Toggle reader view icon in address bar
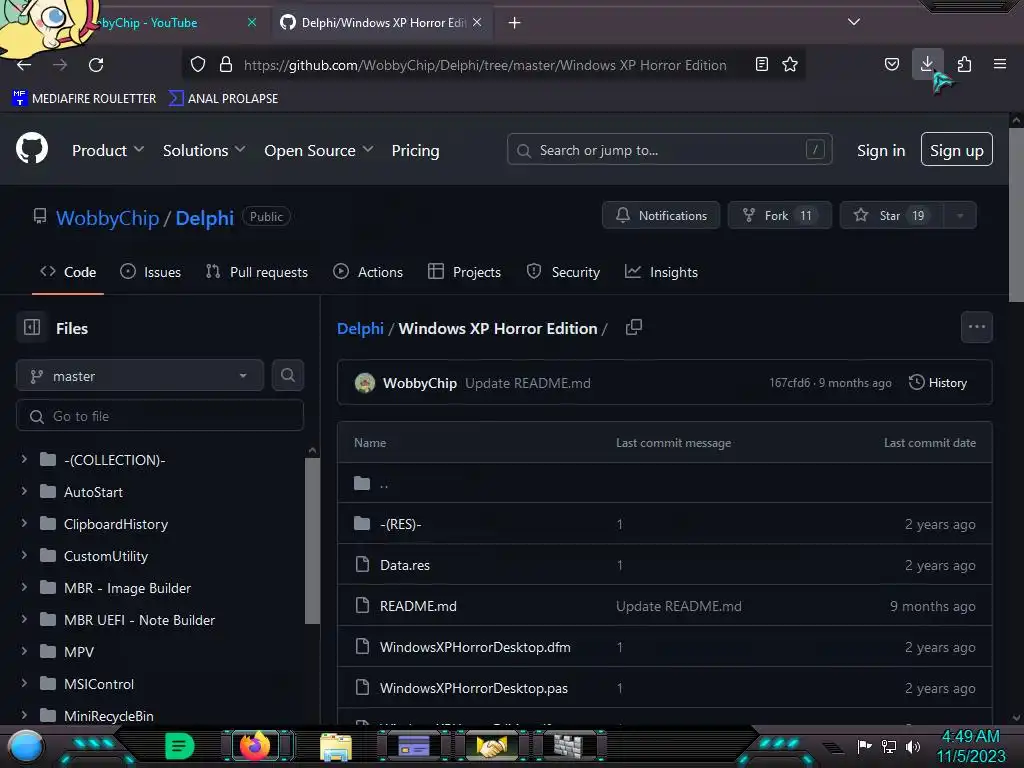This screenshot has height=768, width=1024. coord(761,64)
